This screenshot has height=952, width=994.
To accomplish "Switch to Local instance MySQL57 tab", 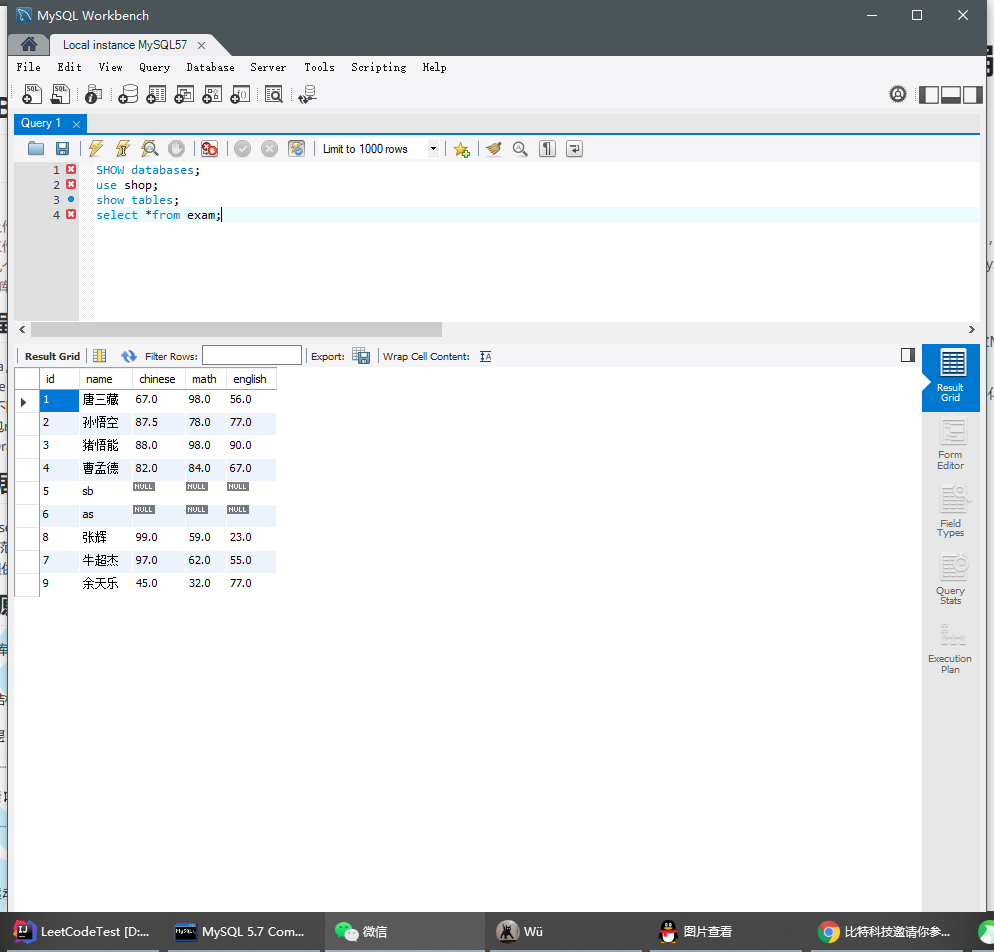I will pos(125,45).
